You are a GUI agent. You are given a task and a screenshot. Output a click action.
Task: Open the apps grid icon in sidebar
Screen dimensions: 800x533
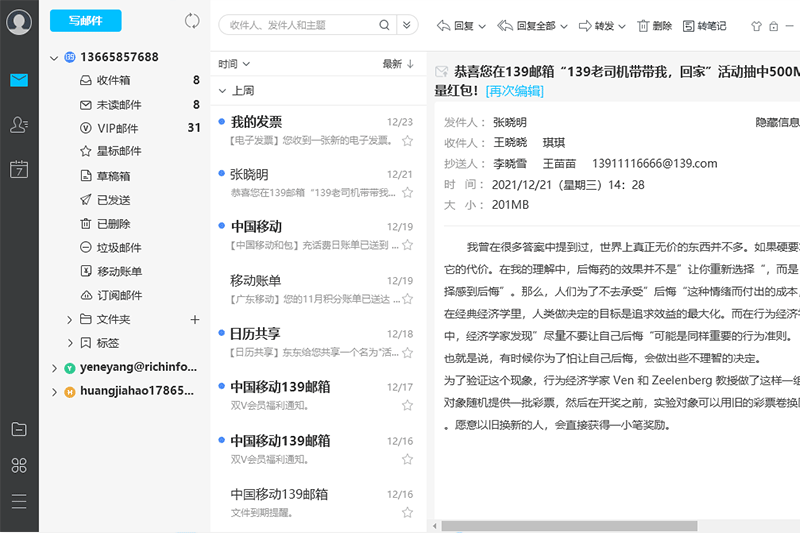click(x=18, y=465)
